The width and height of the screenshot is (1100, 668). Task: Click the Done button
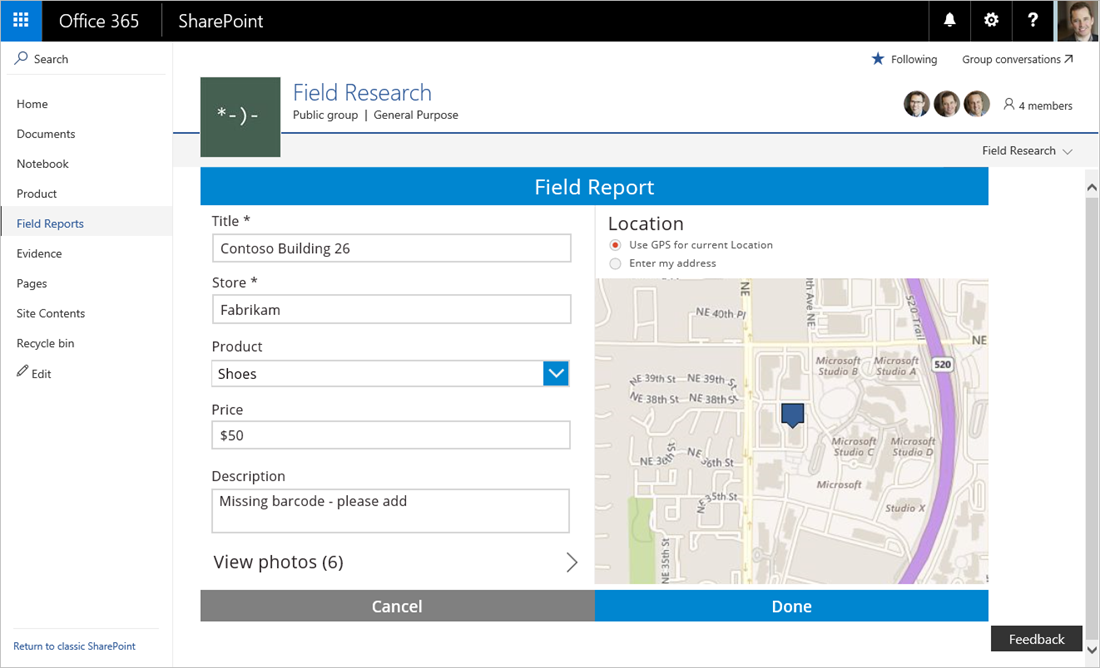click(x=791, y=605)
